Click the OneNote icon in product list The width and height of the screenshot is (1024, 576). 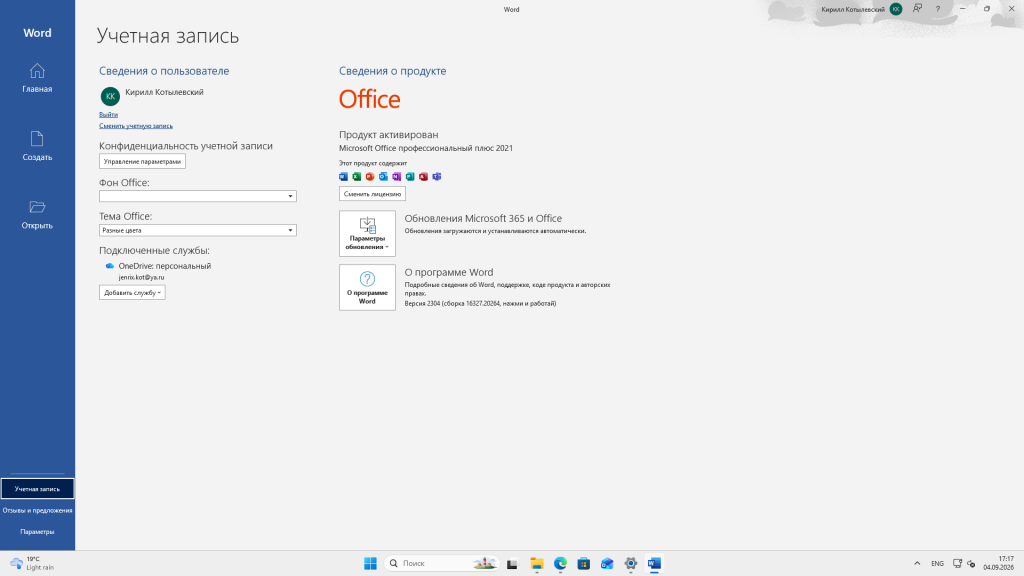coord(396,177)
